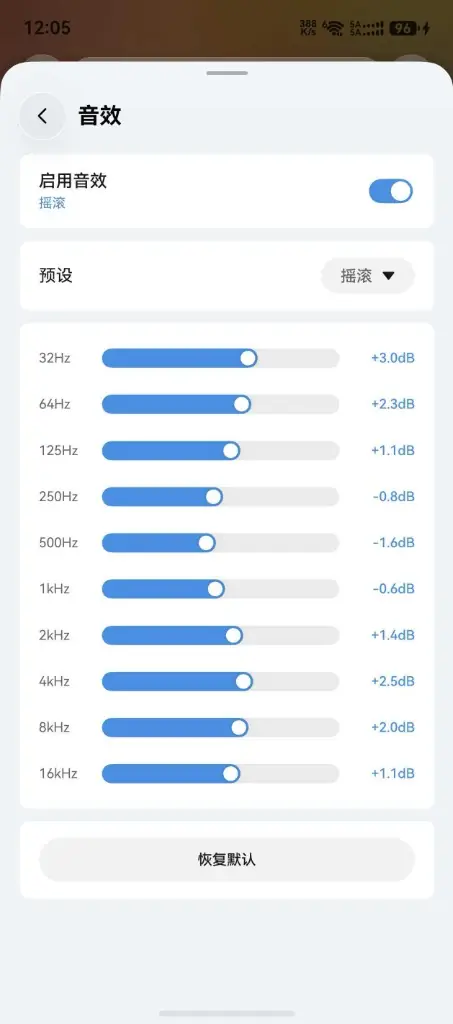Click the 32Hz slider handle

click(248, 358)
